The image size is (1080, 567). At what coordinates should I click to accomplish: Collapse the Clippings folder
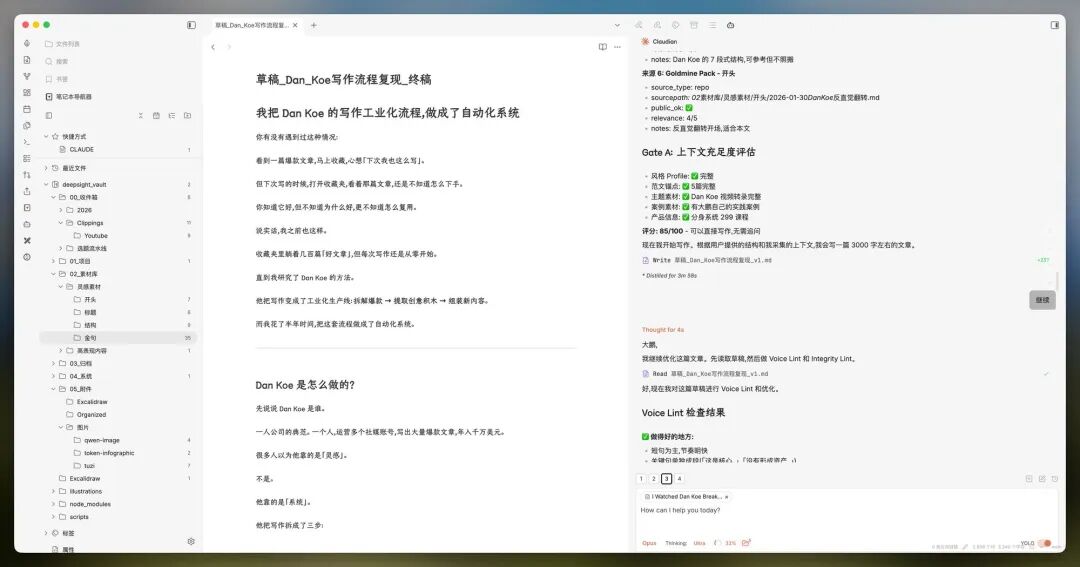tap(61, 223)
